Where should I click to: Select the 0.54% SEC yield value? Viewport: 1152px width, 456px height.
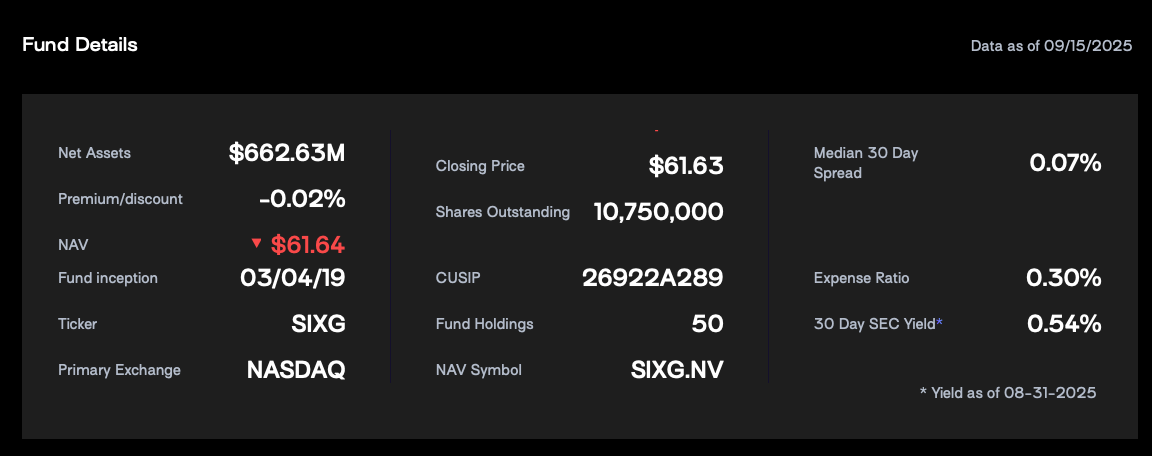tap(1064, 324)
